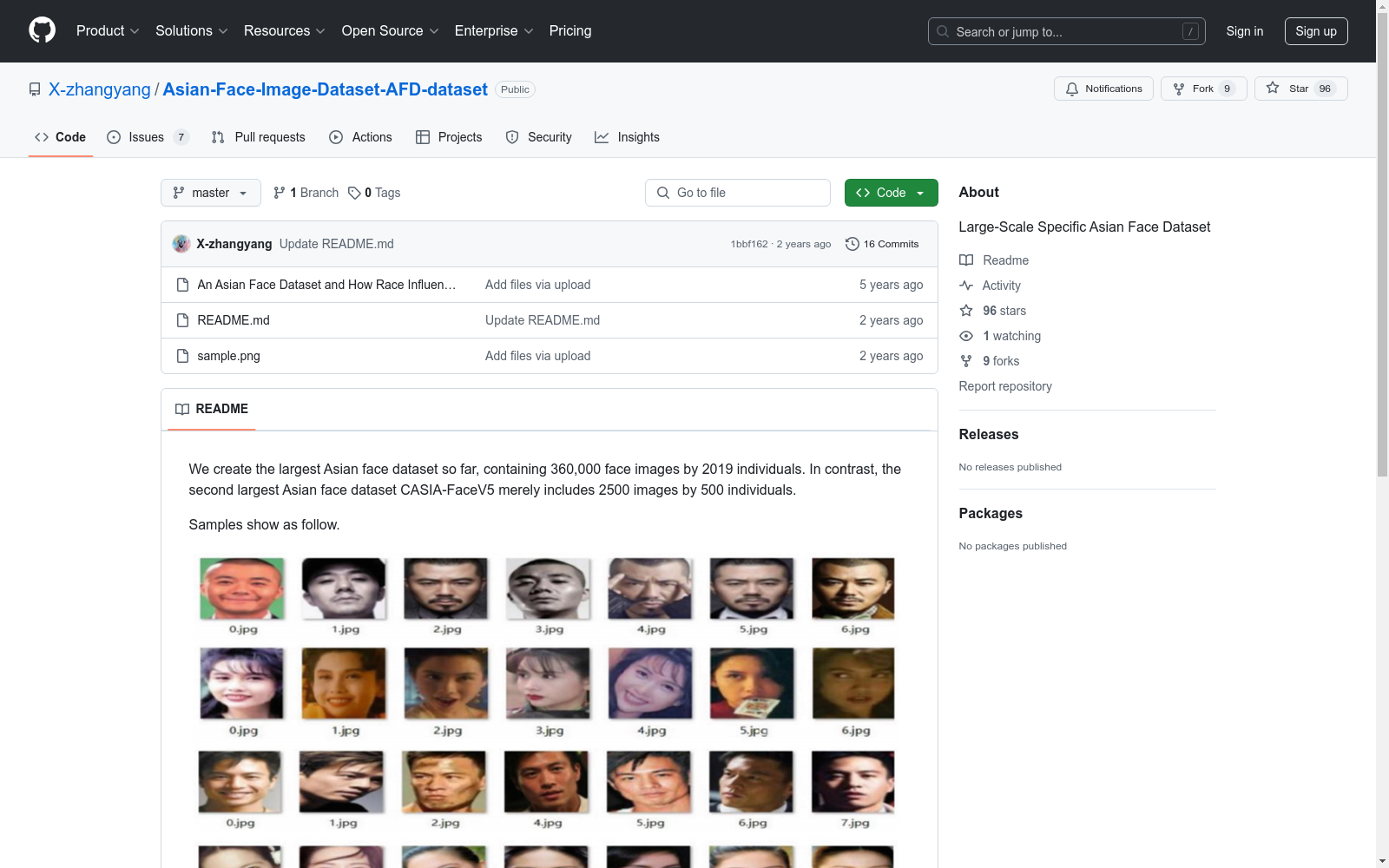Click Report repository link
The image size is (1389, 868).
[x=1004, y=386]
